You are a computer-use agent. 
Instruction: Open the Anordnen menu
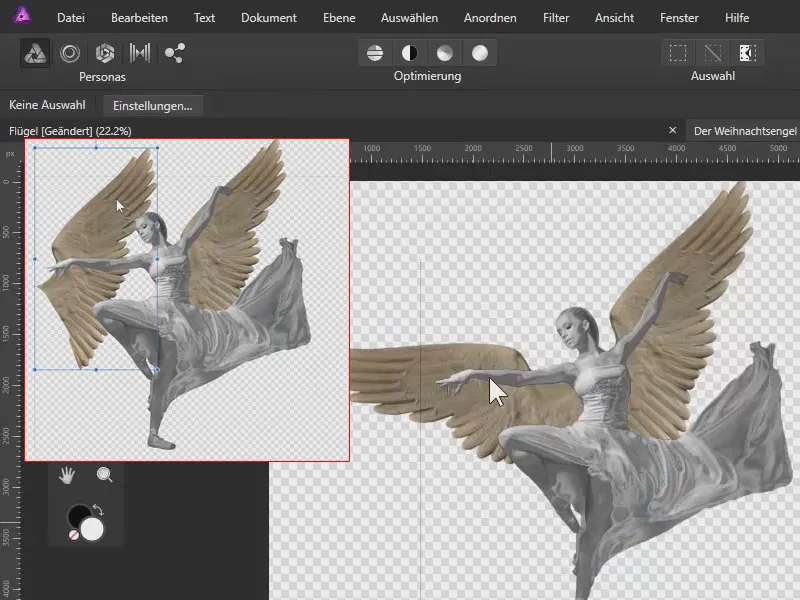[490, 18]
